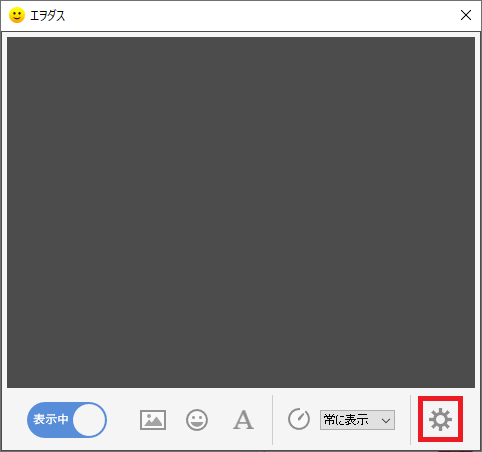
Task: Toggle the 表示中 switch off
Action: pyautogui.click(x=67, y=420)
